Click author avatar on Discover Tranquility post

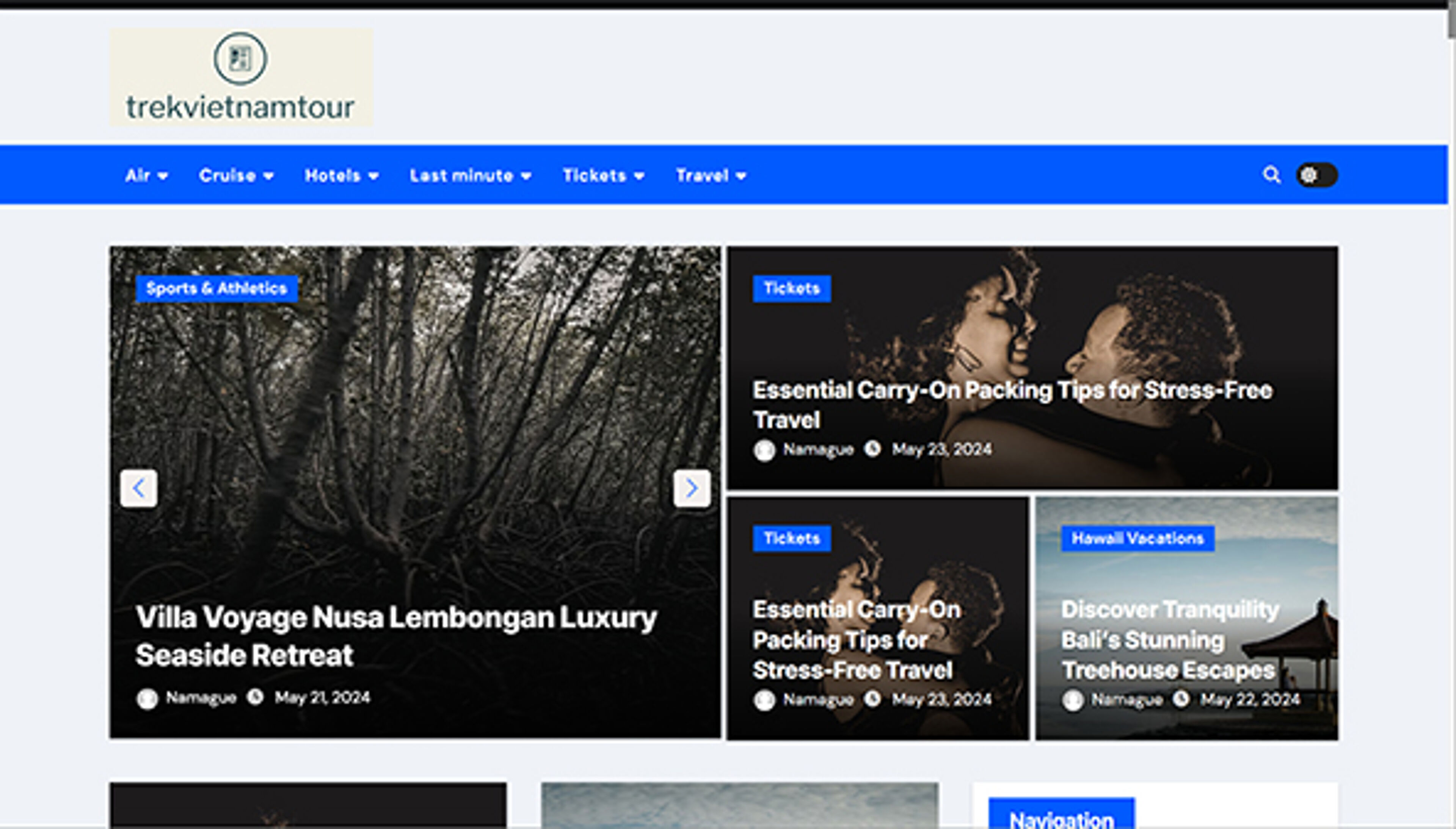point(1072,700)
